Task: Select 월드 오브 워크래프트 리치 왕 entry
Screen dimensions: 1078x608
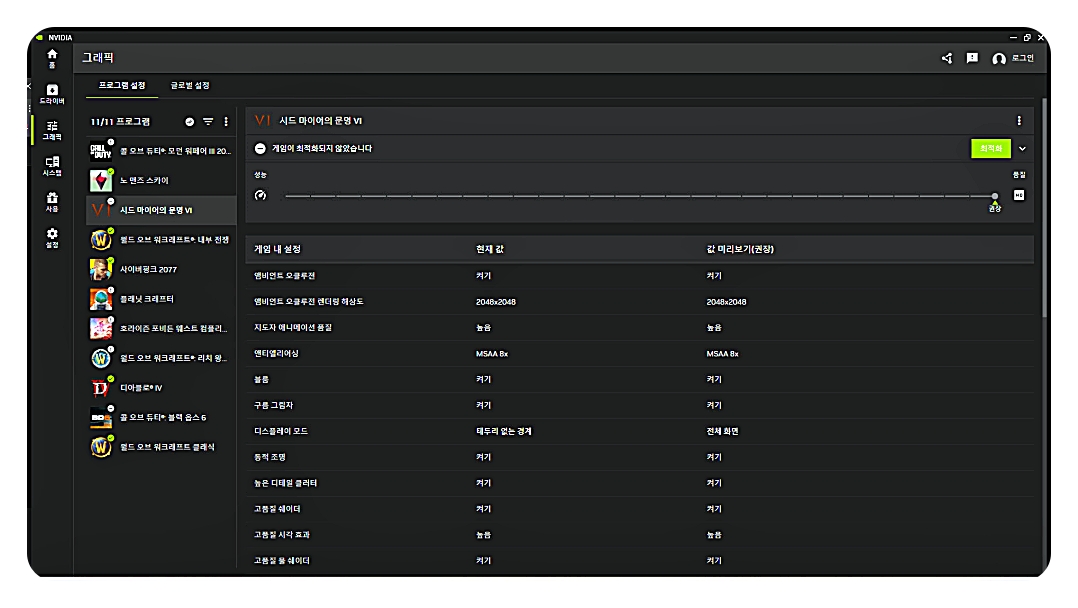Action: point(161,358)
